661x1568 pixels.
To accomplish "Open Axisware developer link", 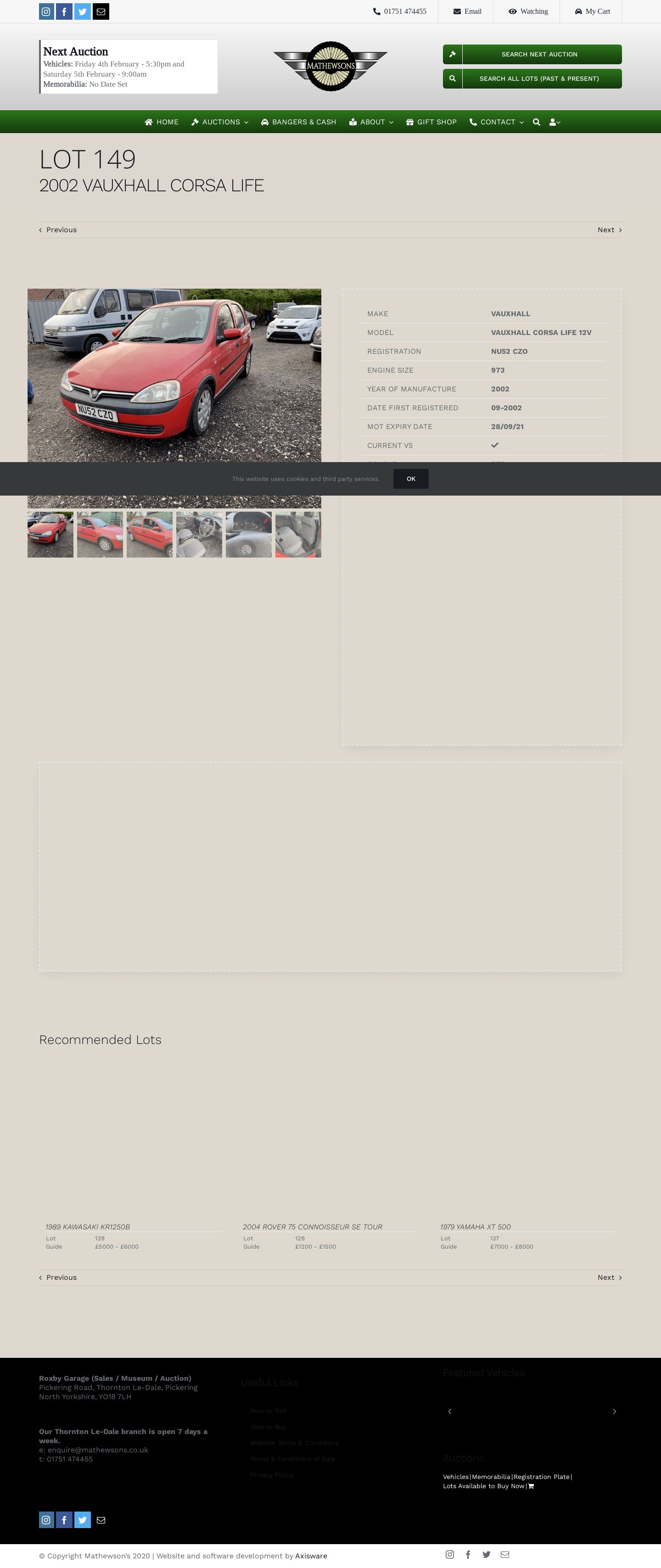I will [x=311, y=1556].
